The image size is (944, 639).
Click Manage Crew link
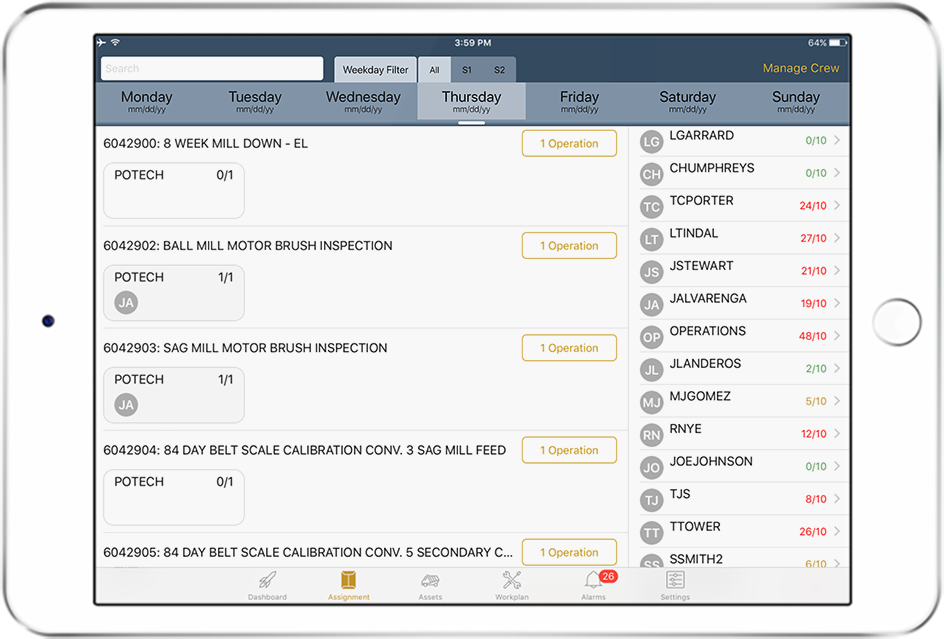pos(801,69)
